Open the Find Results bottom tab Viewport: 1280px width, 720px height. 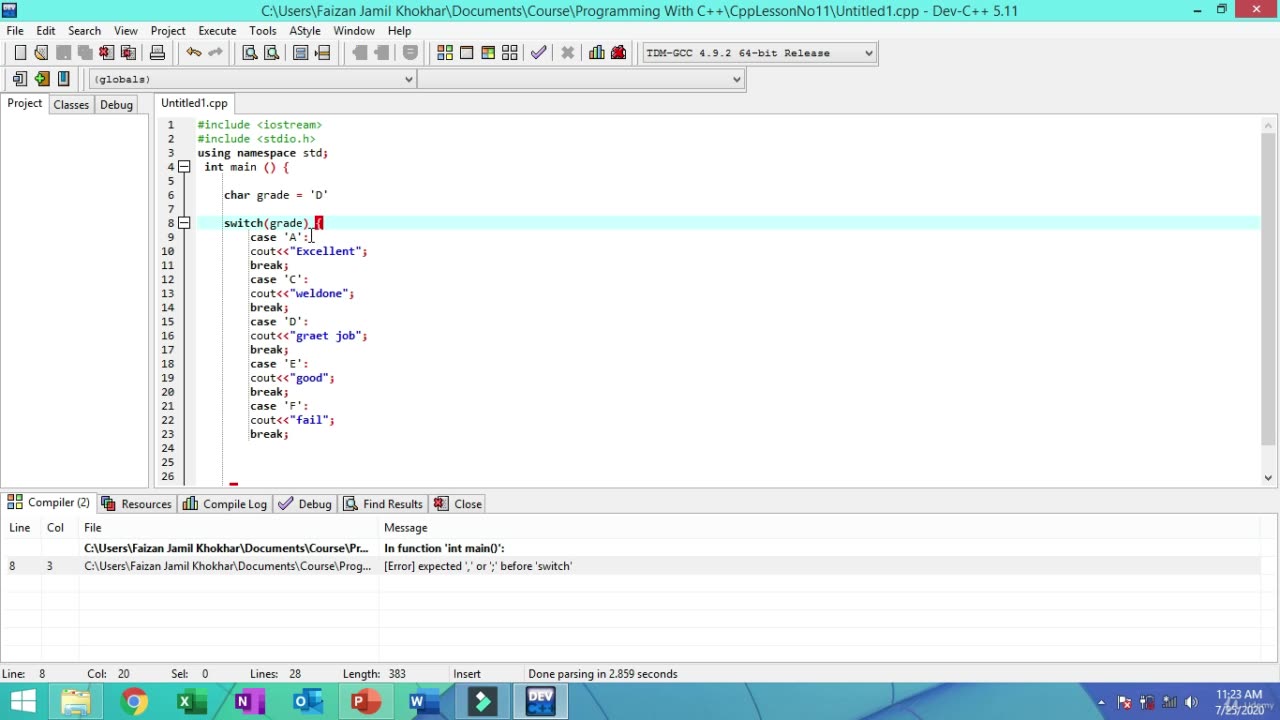pos(384,504)
